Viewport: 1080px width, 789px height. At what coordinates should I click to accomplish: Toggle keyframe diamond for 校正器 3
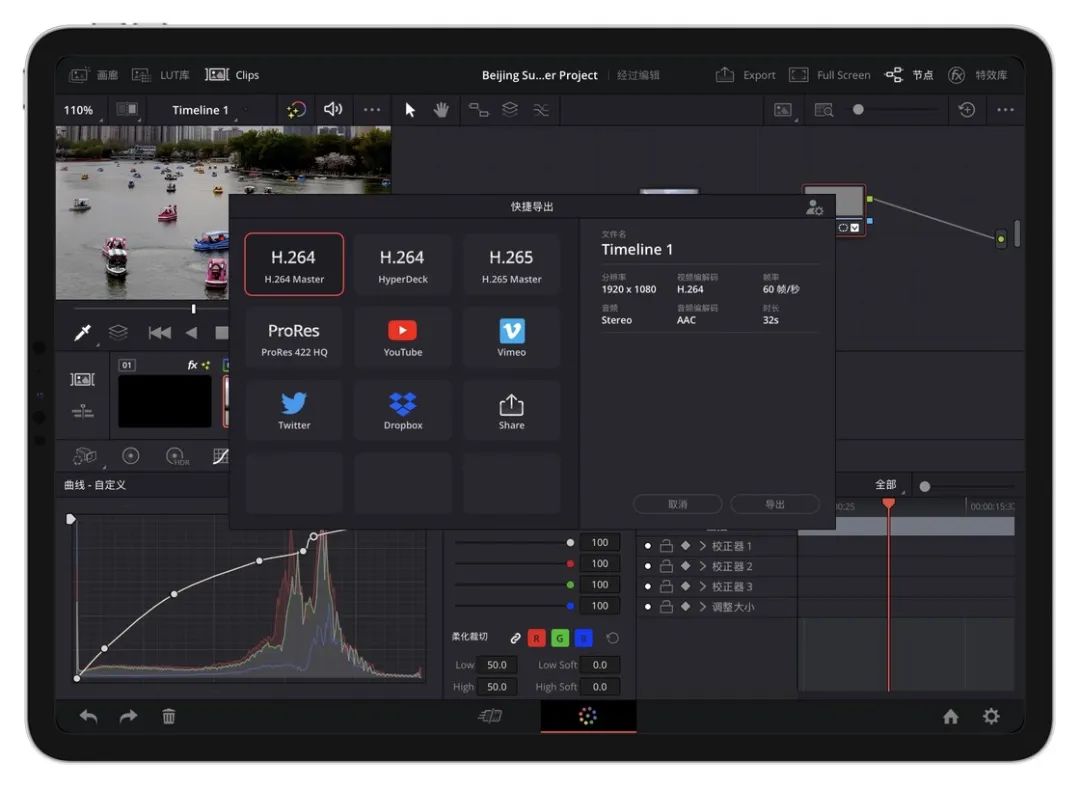[x=685, y=587]
